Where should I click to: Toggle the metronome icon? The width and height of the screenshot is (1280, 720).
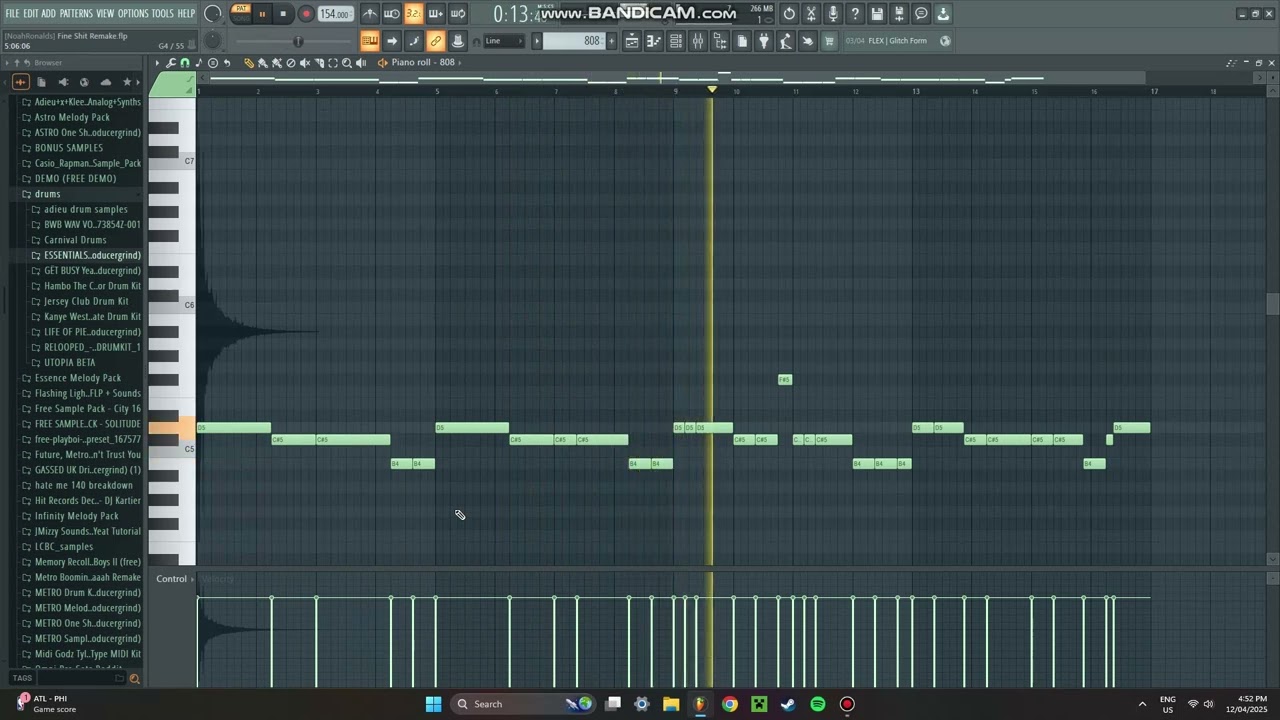pyautogui.click(x=370, y=14)
